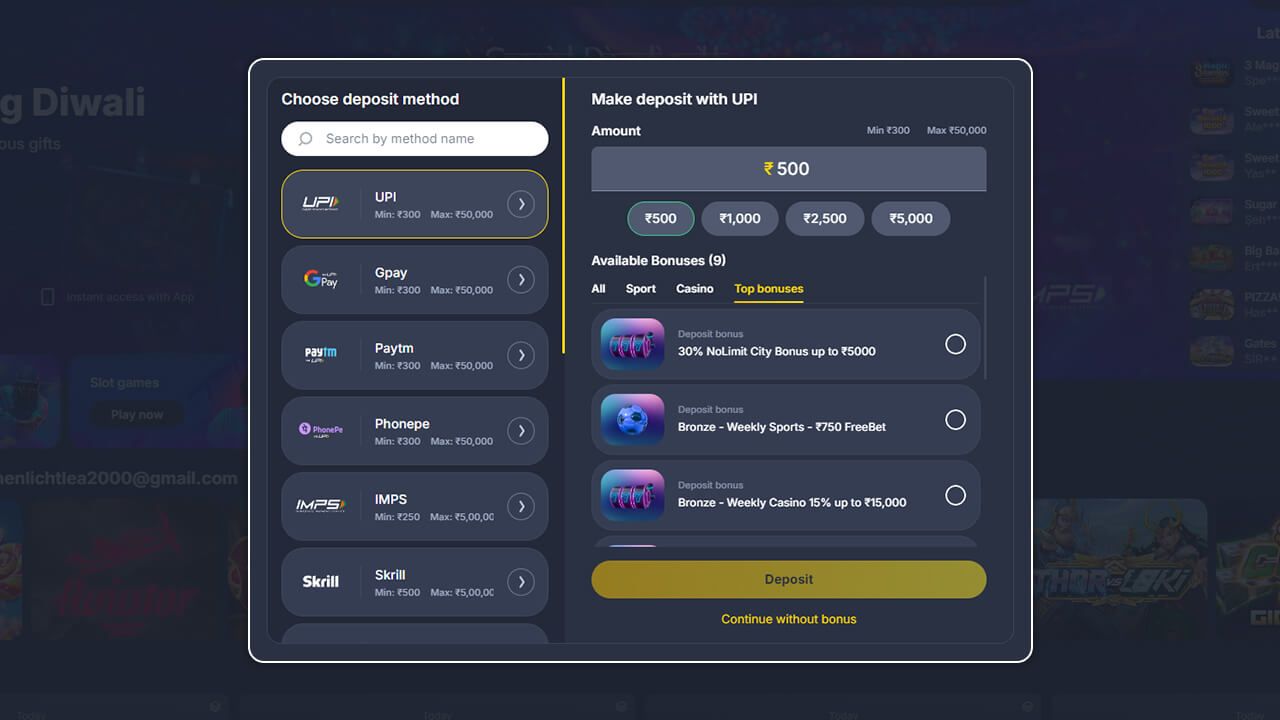This screenshot has height=720, width=1280.
Task: Click the Google Pay logo icon
Action: (x=321, y=280)
